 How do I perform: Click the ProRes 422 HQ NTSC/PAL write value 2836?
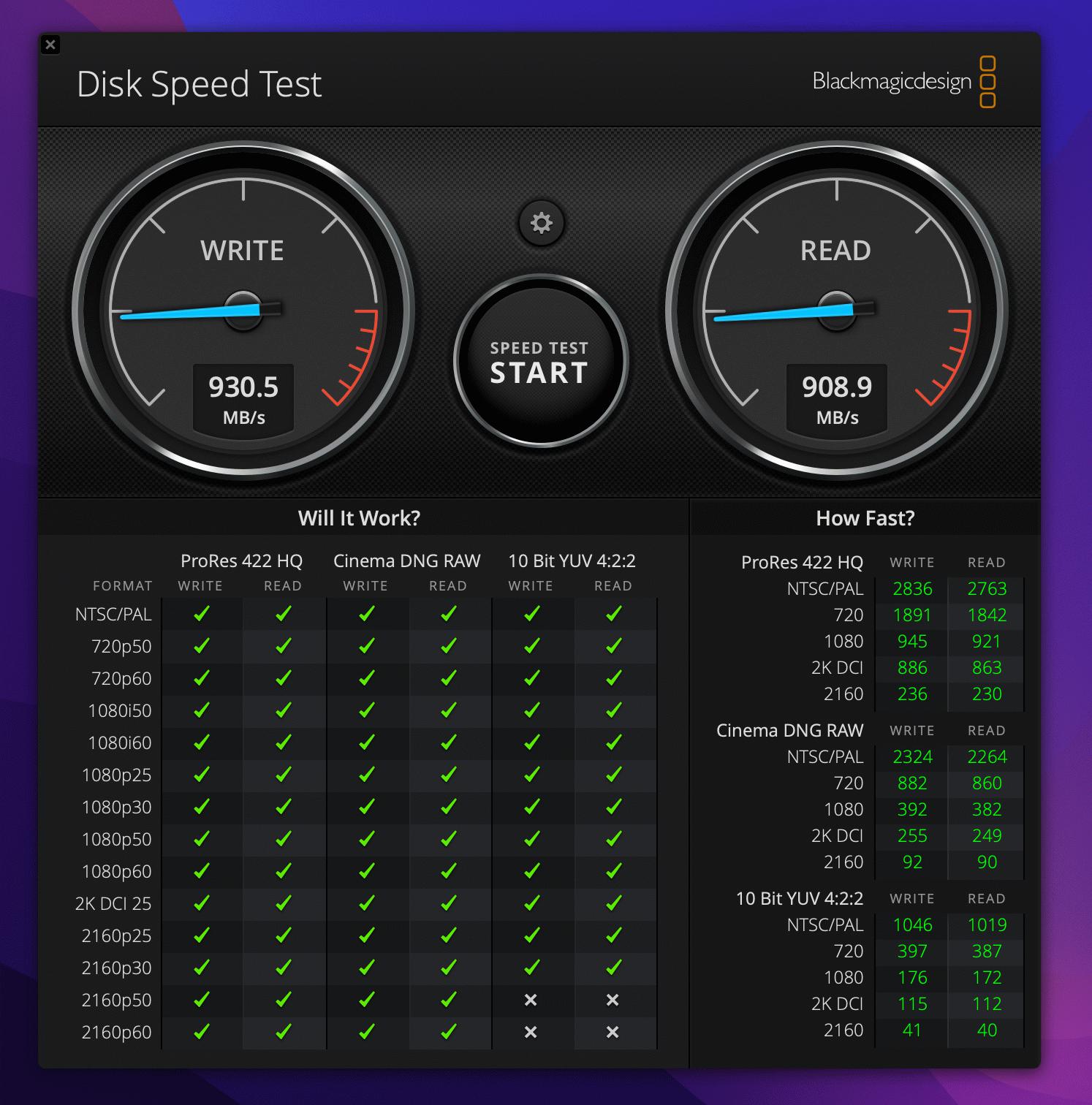point(912,588)
